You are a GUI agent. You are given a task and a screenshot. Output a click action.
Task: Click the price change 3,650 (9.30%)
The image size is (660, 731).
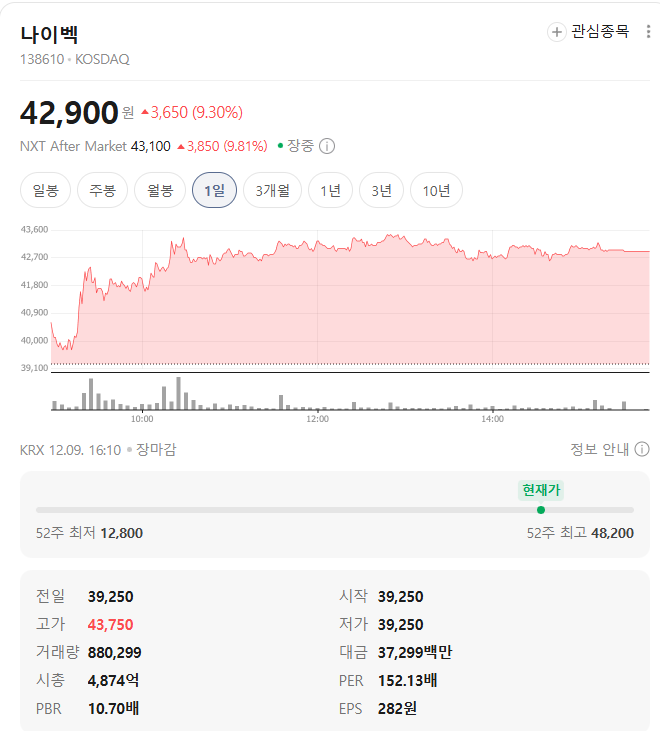click(x=192, y=112)
